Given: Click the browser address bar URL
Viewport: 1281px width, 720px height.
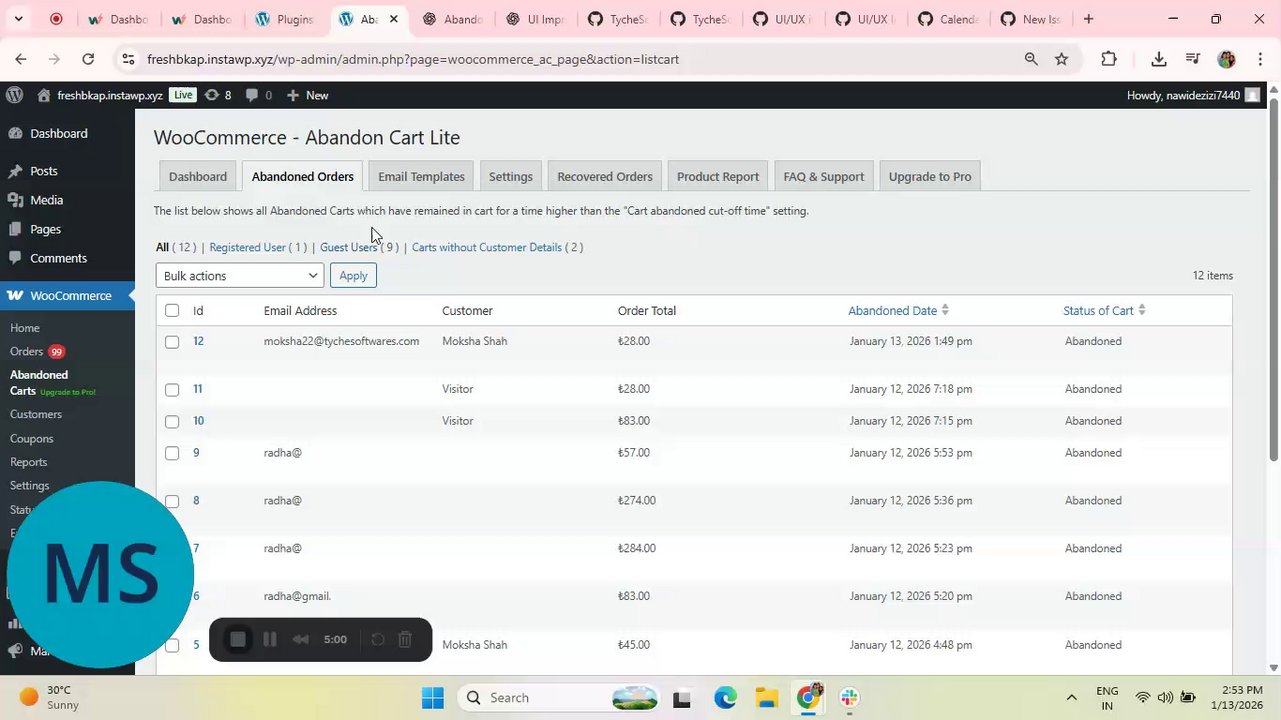Looking at the screenshot, I should tap(413, 59).
